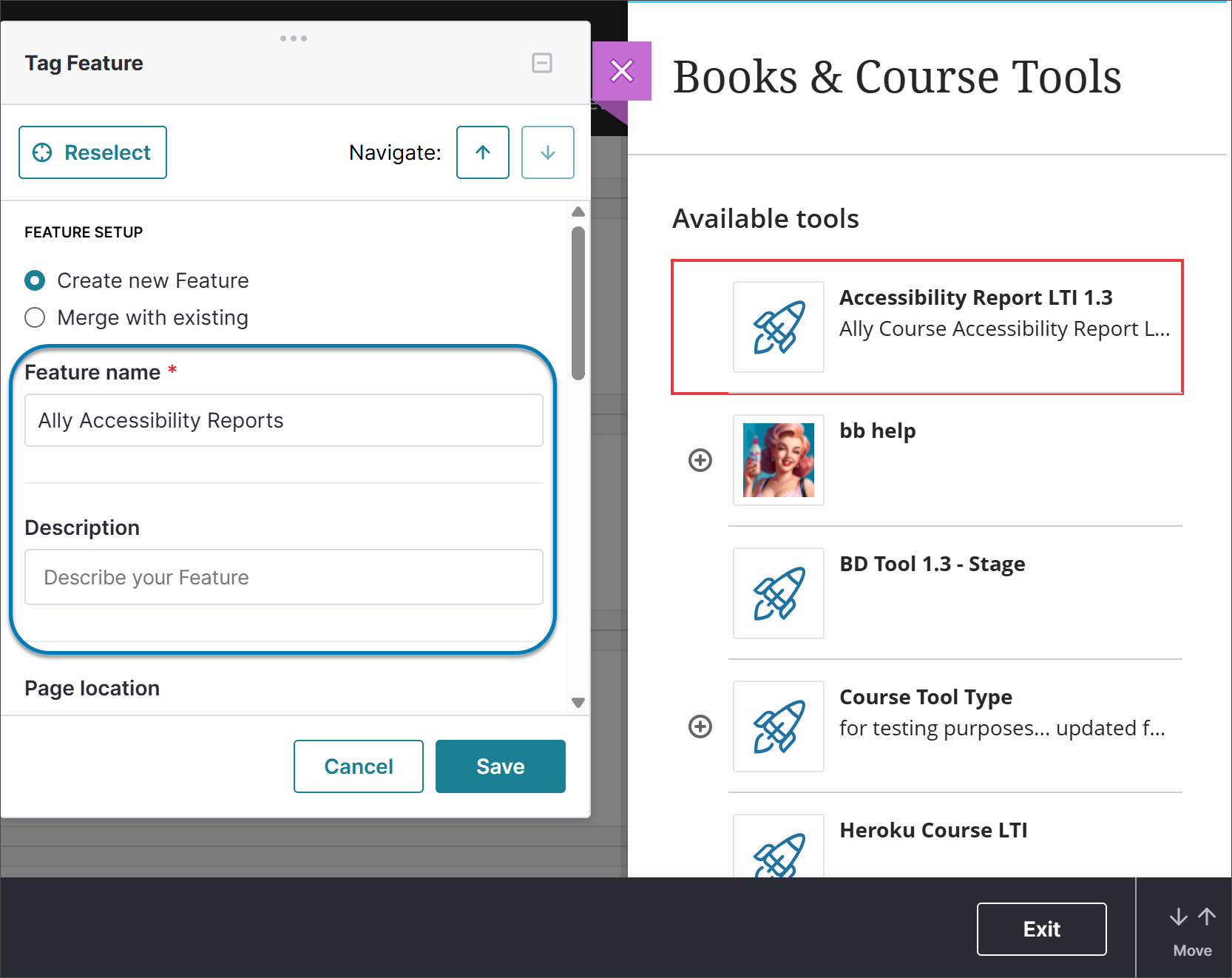Click the BD Tool 1.3 - Stage rocket icon
This screenshot has height=978, width=1232.
(778, 593)
